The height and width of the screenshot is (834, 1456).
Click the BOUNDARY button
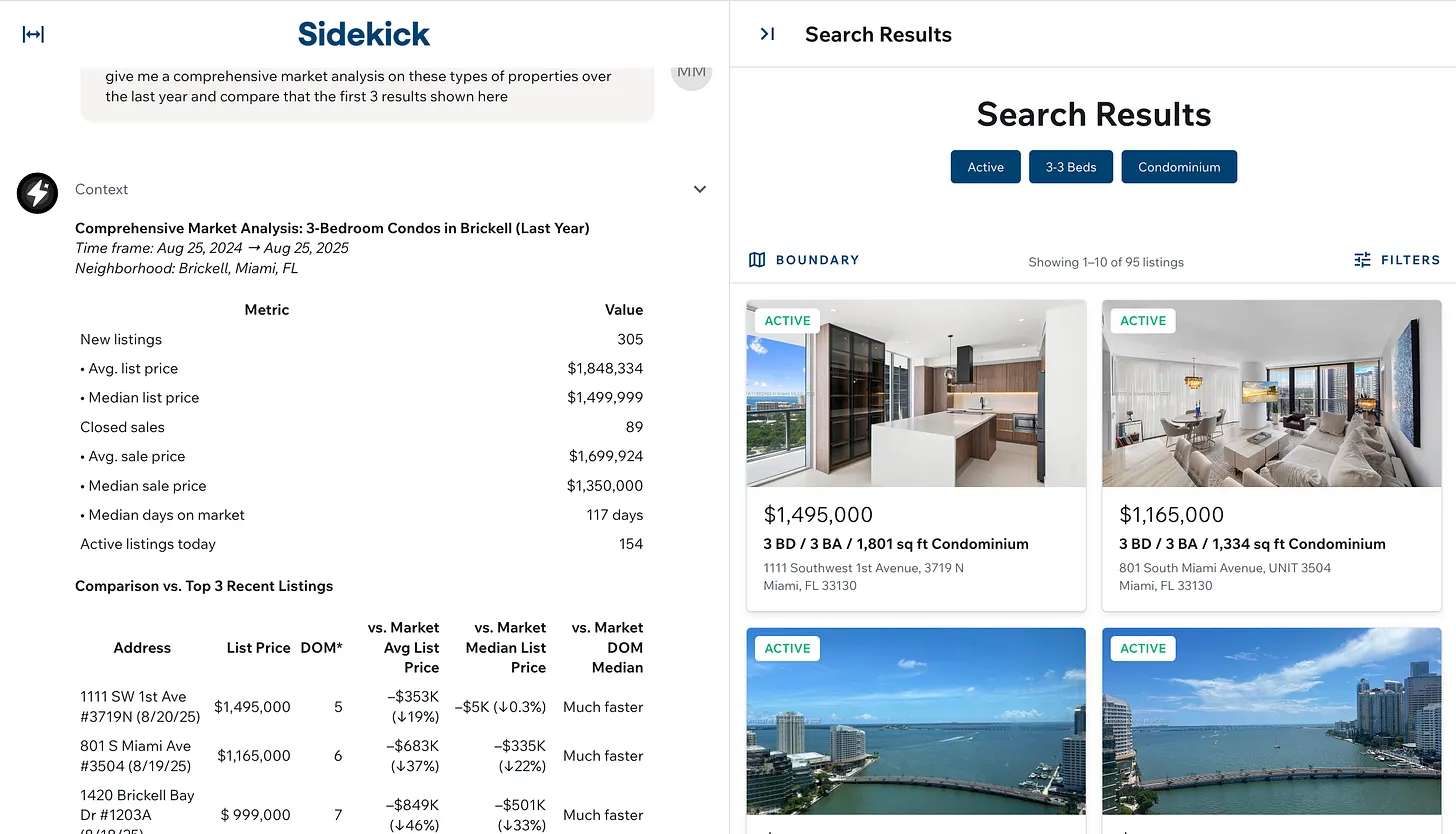803,259
